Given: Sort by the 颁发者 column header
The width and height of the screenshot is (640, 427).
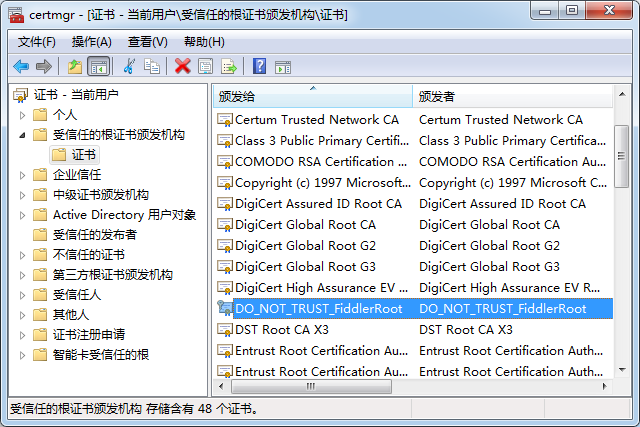Looking at the screenshot, I should pyautogui.click(x=510, y=96).
